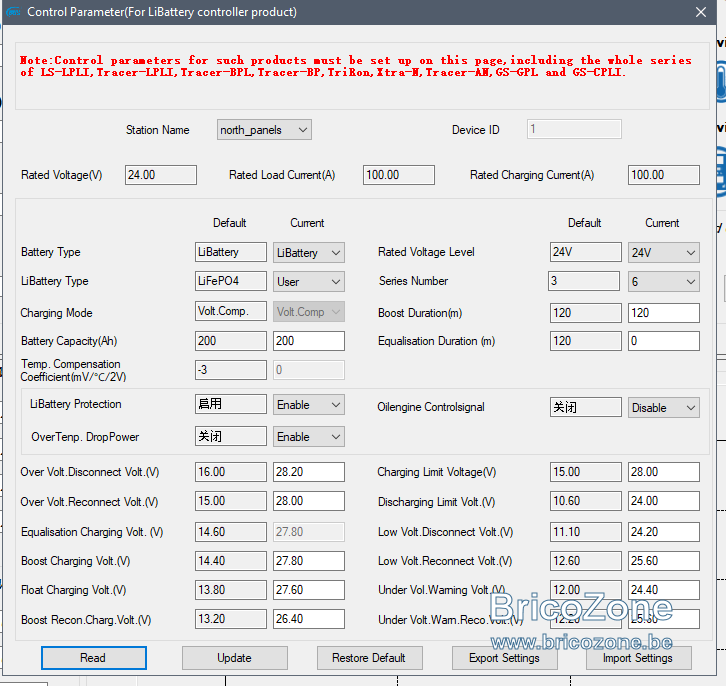The width and height of the screenshot is (726, 686).
Task: Click the EPEVER app icon in title bar
Action: [x=13, y=12]
